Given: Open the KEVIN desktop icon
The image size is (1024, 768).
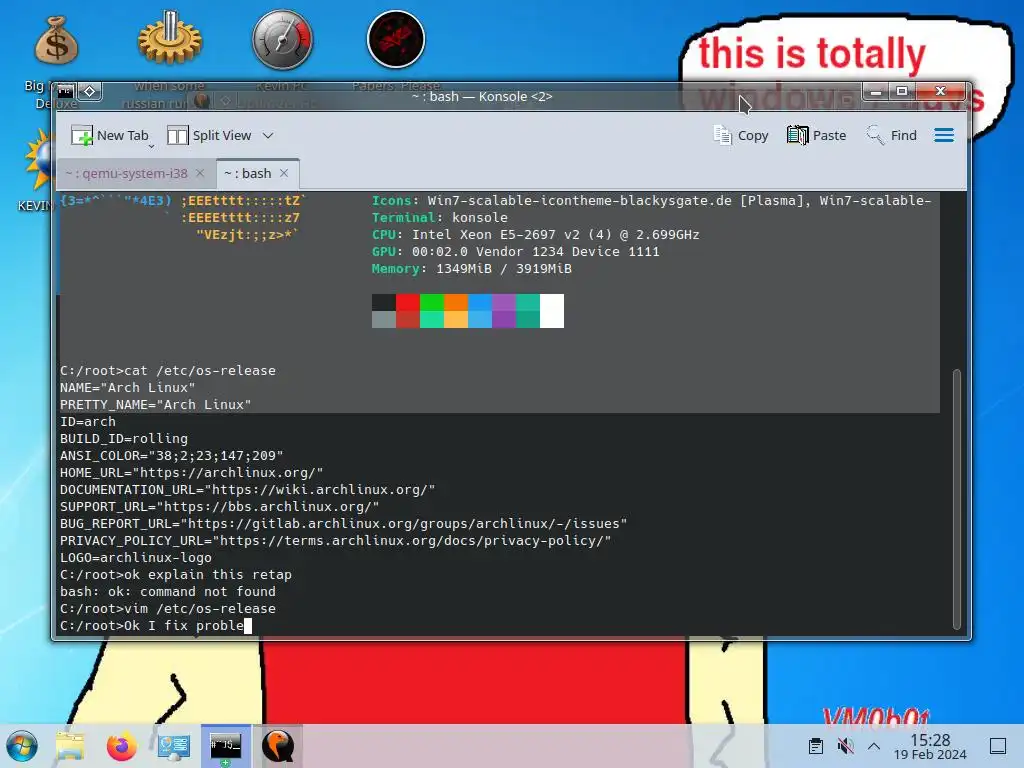Looking at the screenshot, I should [38, 160].
